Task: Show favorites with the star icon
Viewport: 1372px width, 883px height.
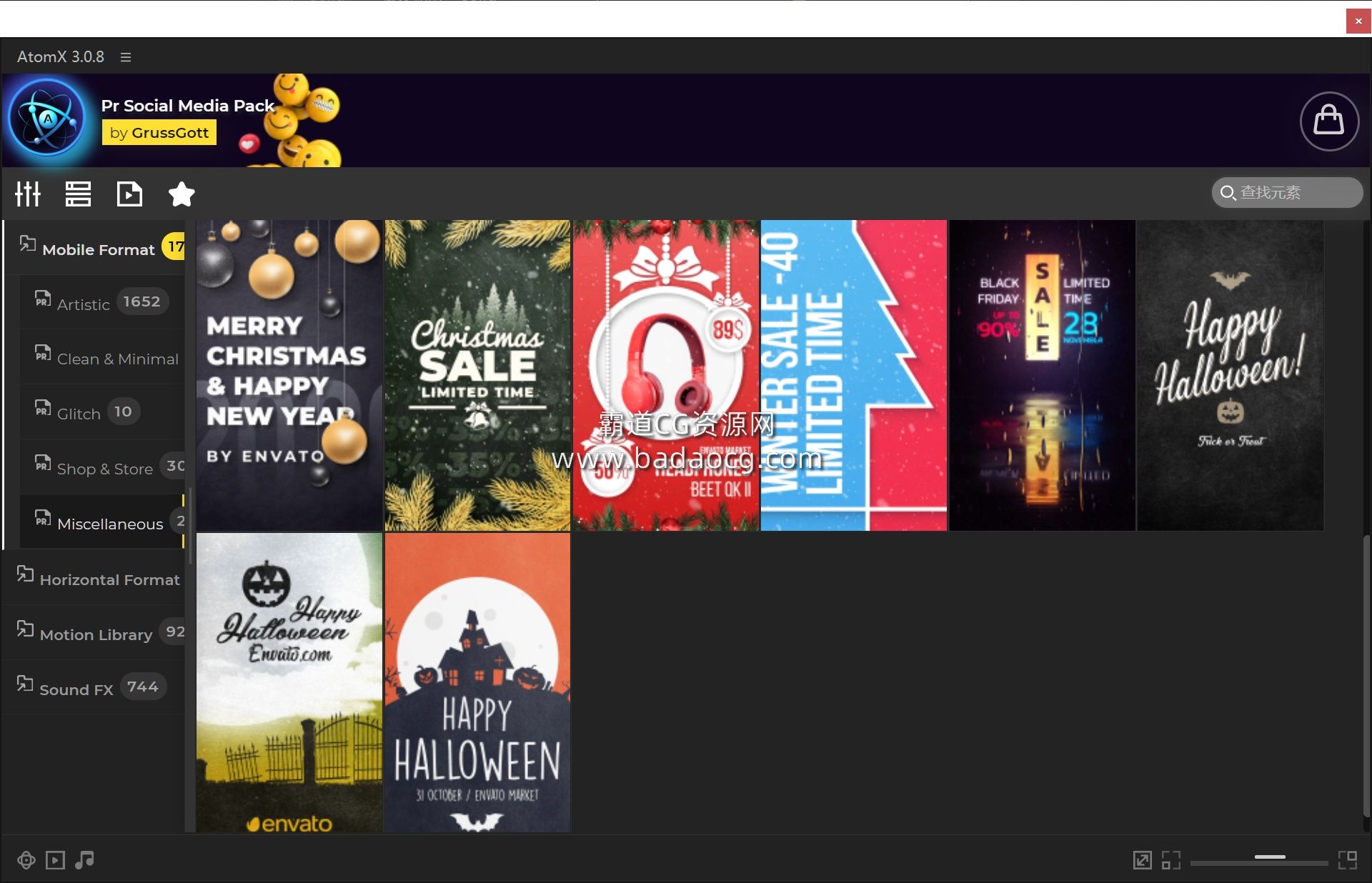Action: tap(182, 194)
